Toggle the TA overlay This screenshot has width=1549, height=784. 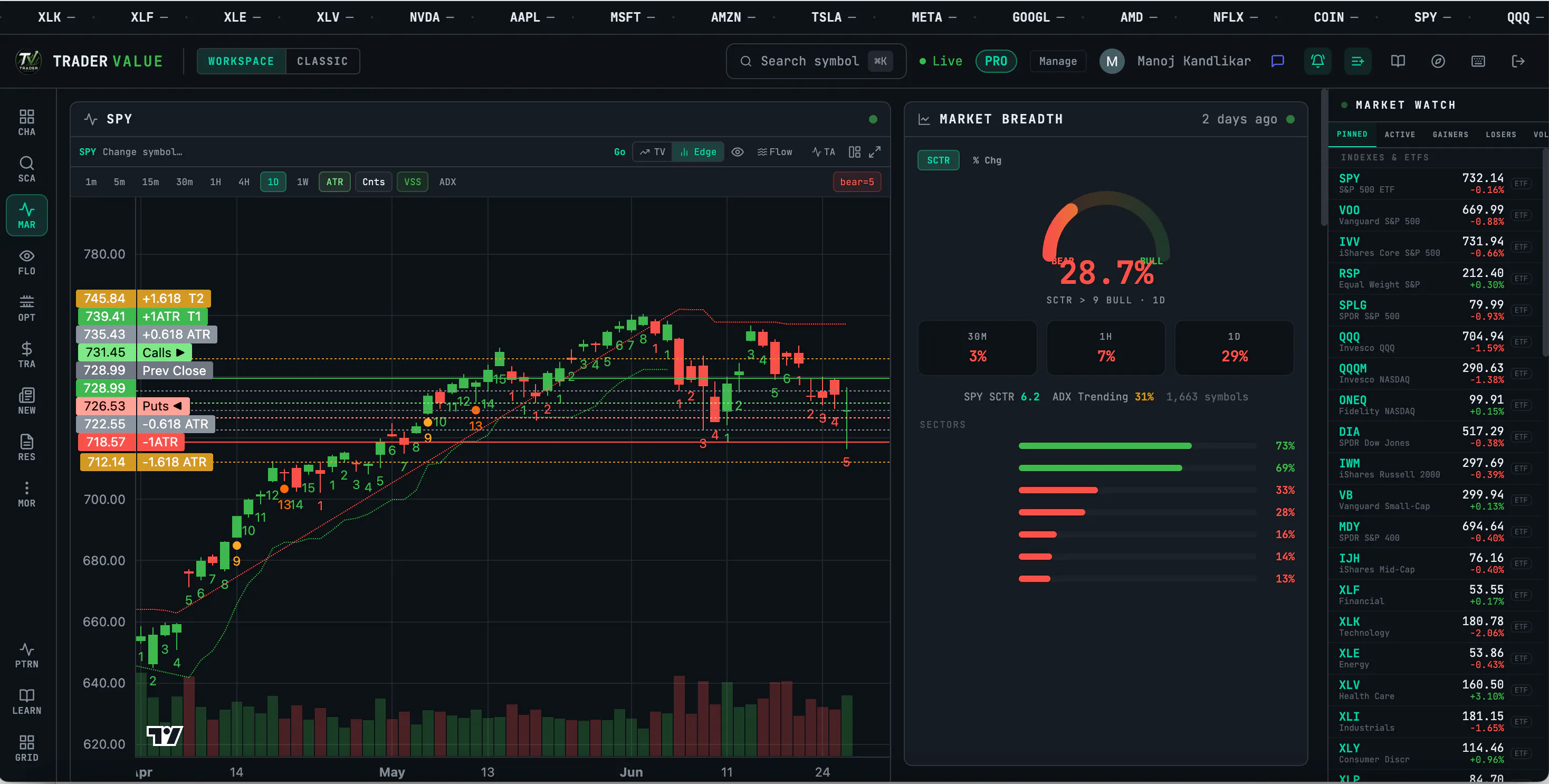[x=823, y=151]
